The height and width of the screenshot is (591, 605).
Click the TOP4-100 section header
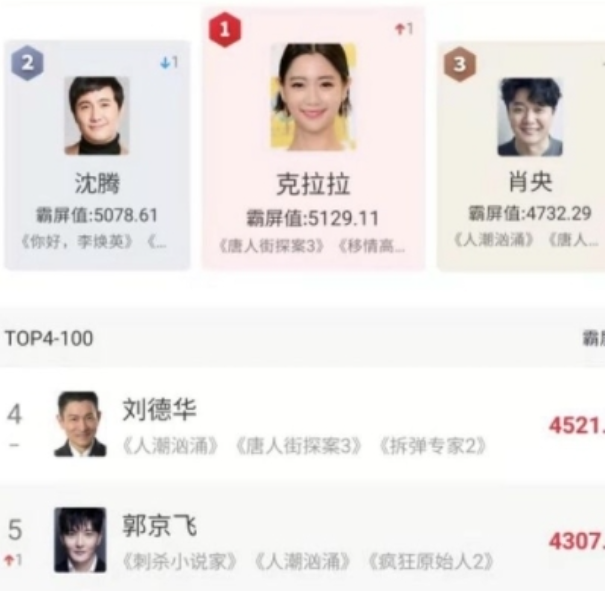(49, 338)
